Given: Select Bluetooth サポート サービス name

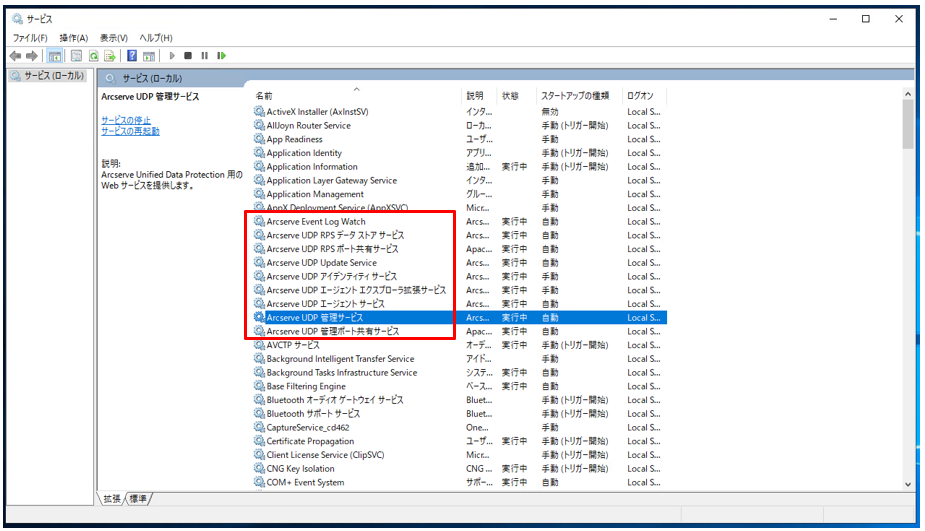Looking at the screenshot, I should [313, 413].
